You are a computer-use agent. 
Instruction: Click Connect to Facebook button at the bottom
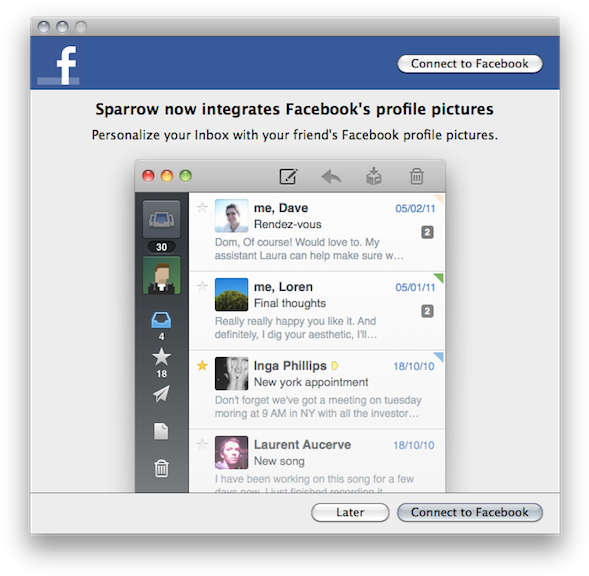pos(470,512)
